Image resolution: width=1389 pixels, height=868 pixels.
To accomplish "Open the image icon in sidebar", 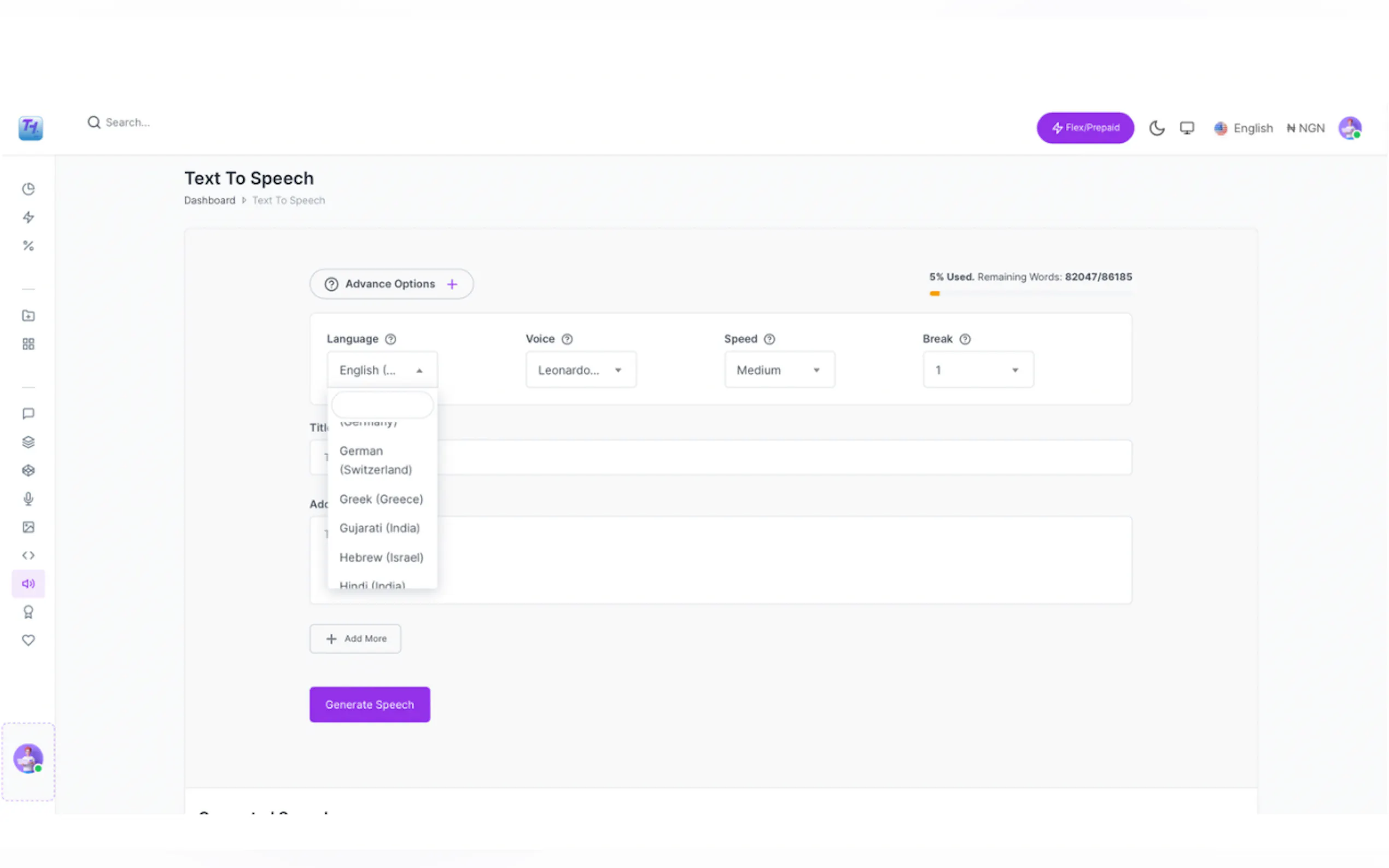I will tap(28, 527).
